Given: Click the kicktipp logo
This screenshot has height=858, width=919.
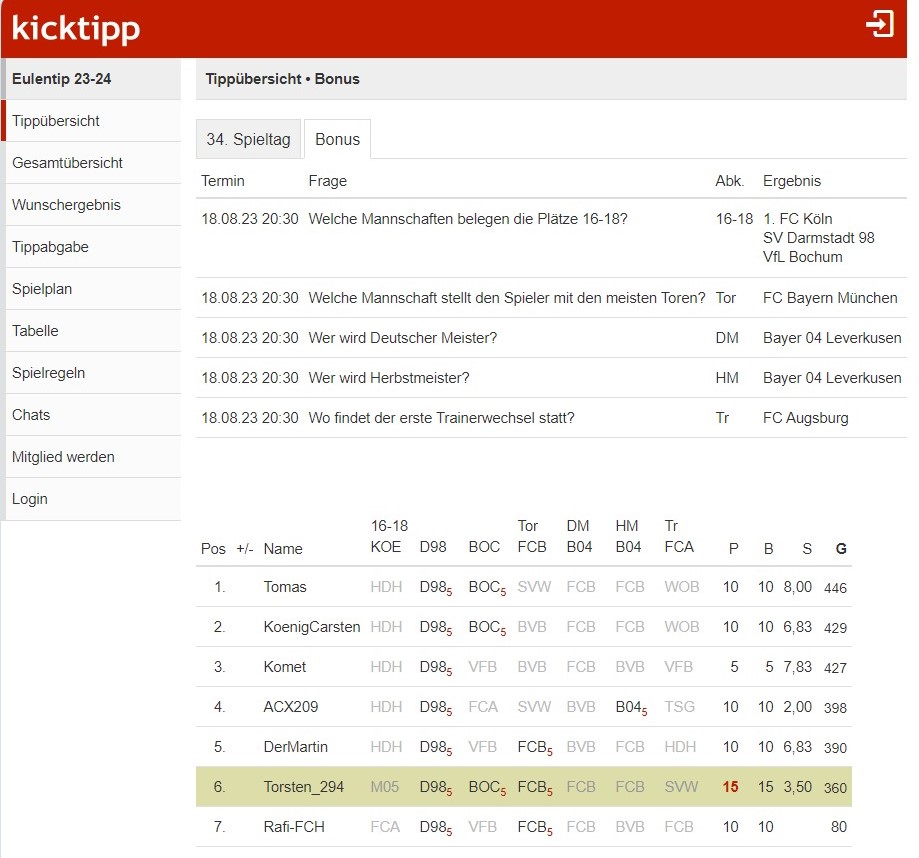Looking at the screenshot, I should coord(76,29).
